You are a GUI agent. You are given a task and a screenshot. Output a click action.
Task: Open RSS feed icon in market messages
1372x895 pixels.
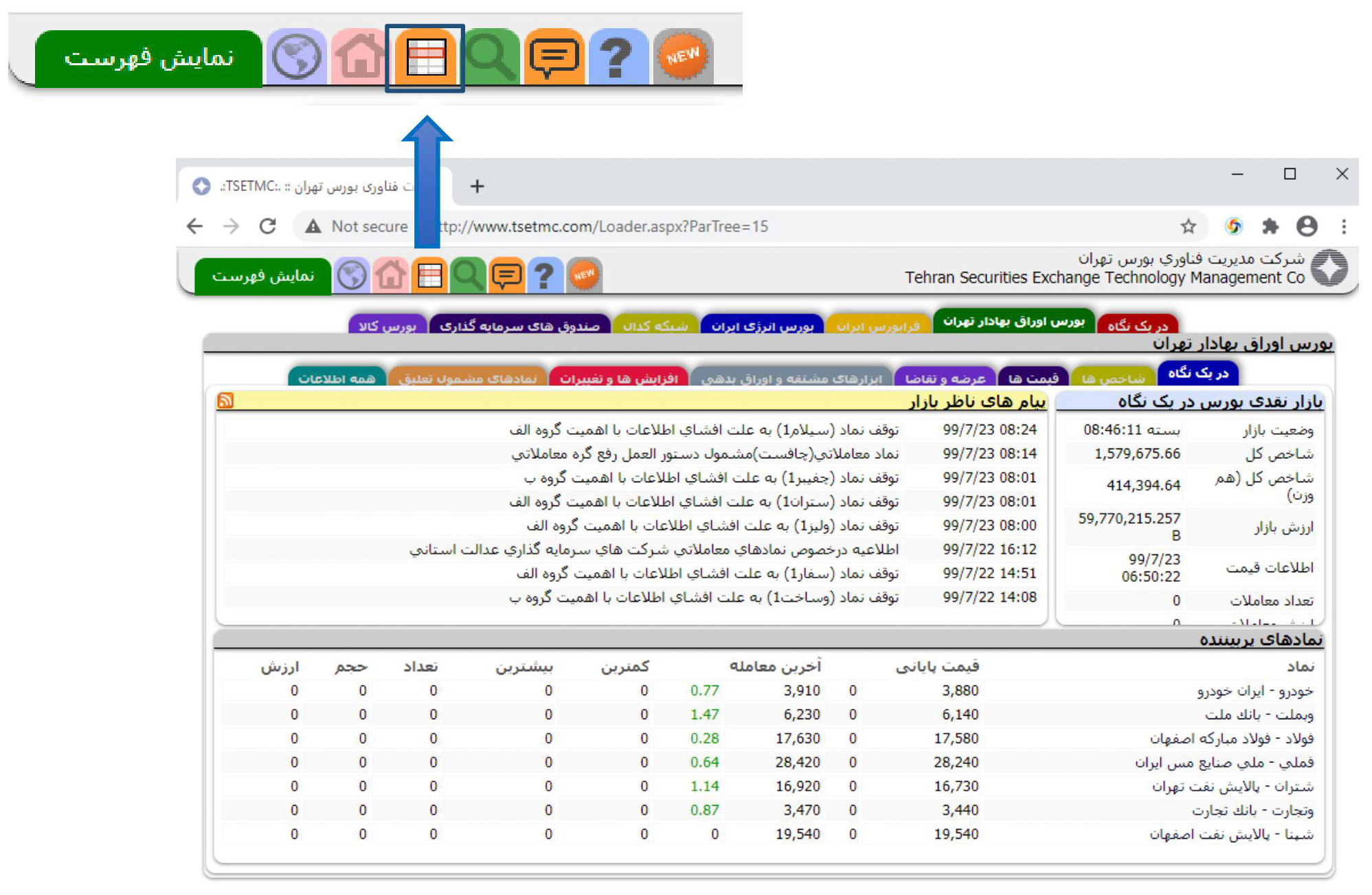225,400
